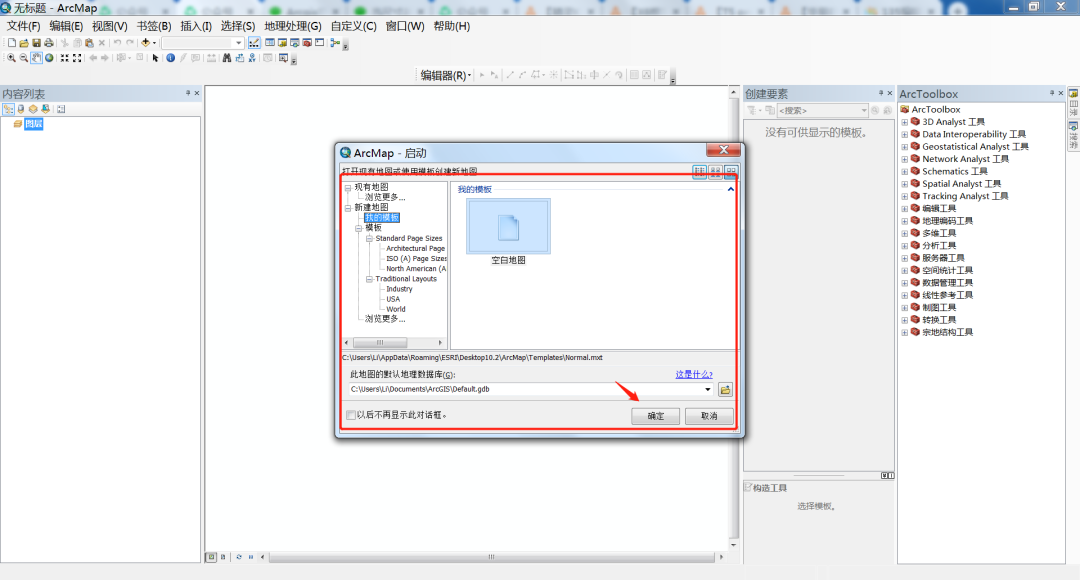This screenshot has height=580, width=1080.
Task: Click the Zoom In magnifier tool
Action: 11,58
